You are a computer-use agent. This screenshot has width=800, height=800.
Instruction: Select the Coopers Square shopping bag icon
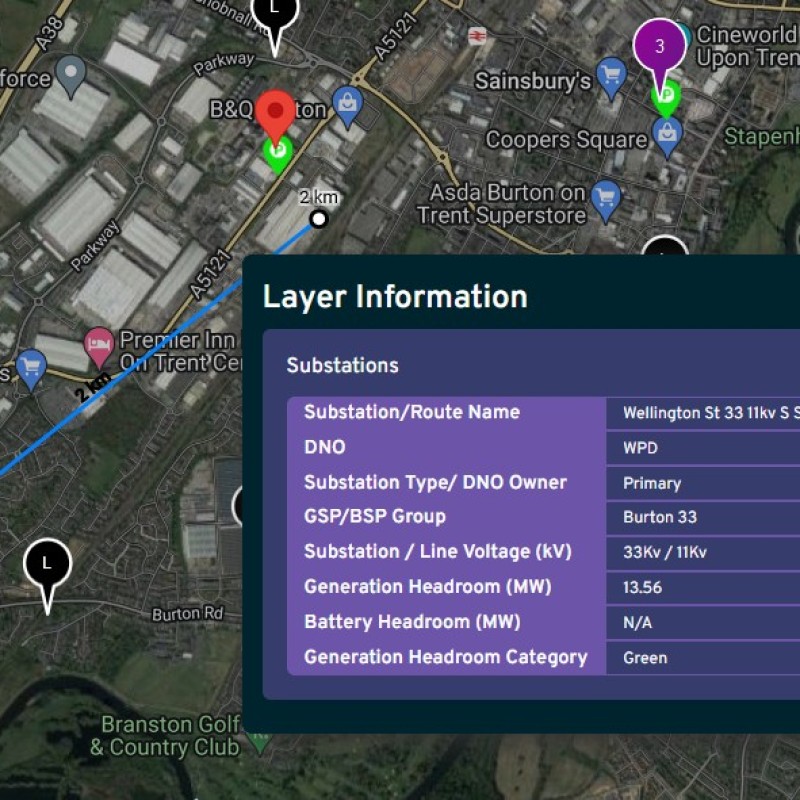(x=667, y=132)
